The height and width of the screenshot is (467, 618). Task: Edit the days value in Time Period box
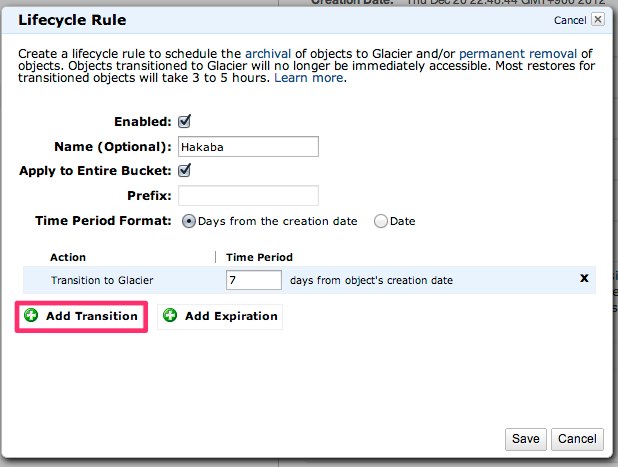(x=254, y=280)
